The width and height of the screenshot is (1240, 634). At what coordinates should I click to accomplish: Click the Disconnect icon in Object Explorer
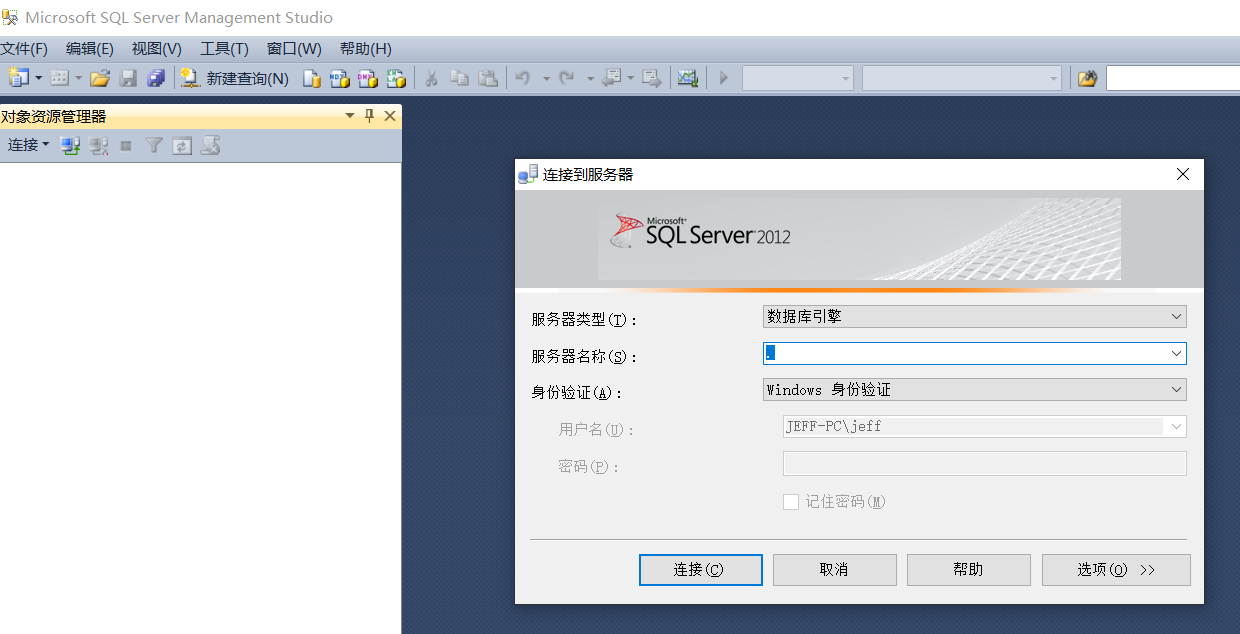tap(98, 146)
